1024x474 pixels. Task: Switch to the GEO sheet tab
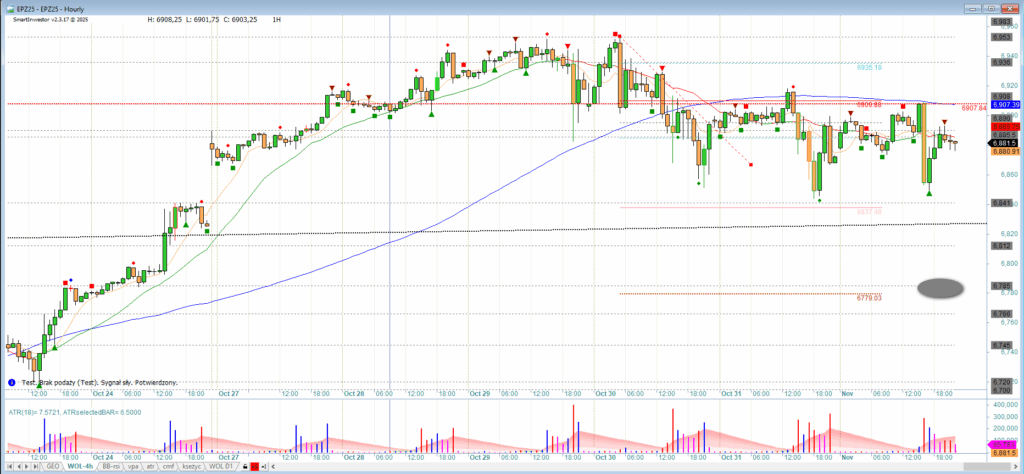click(x=52, y=466)
